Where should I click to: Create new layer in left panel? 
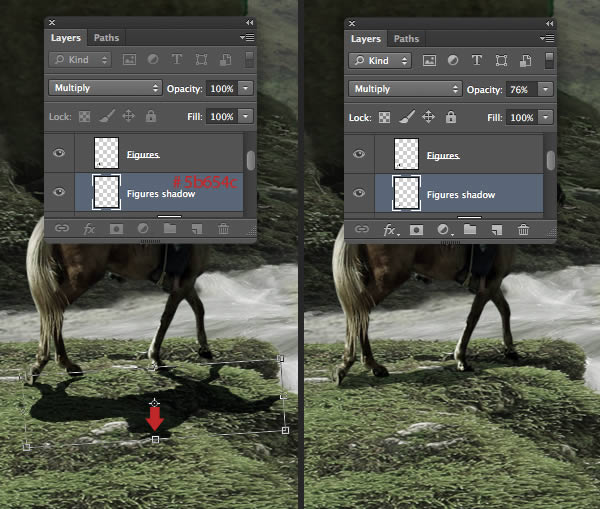[x=197, y=229]
